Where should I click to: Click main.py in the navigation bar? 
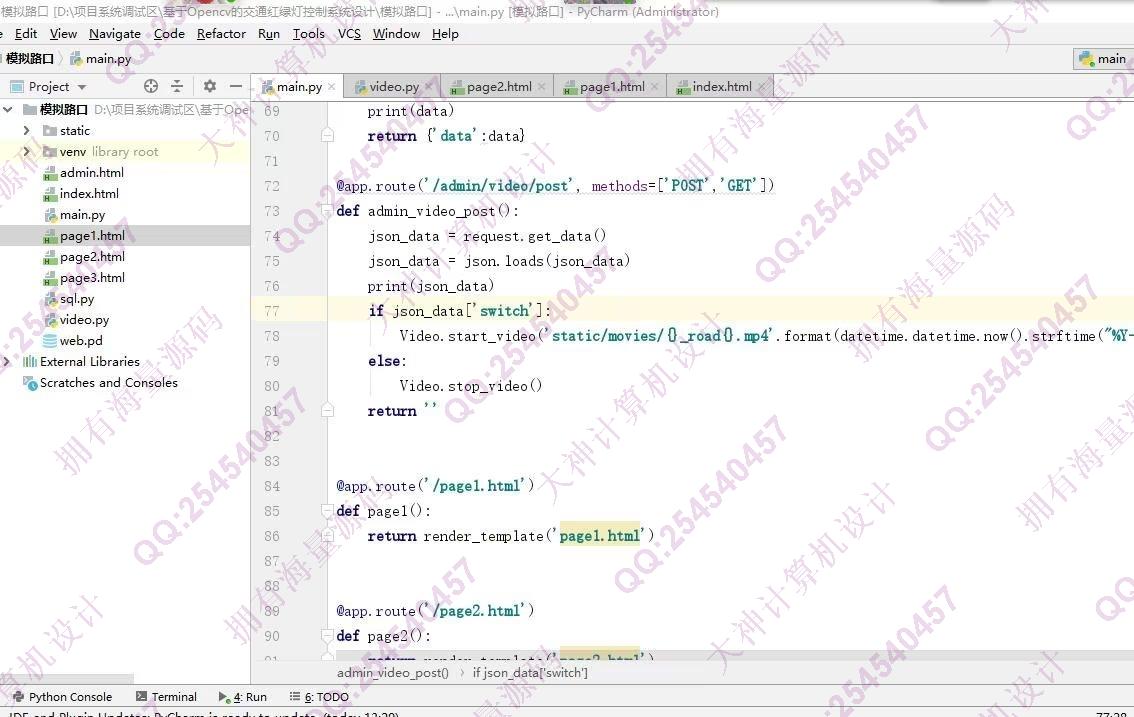(101, 59)
